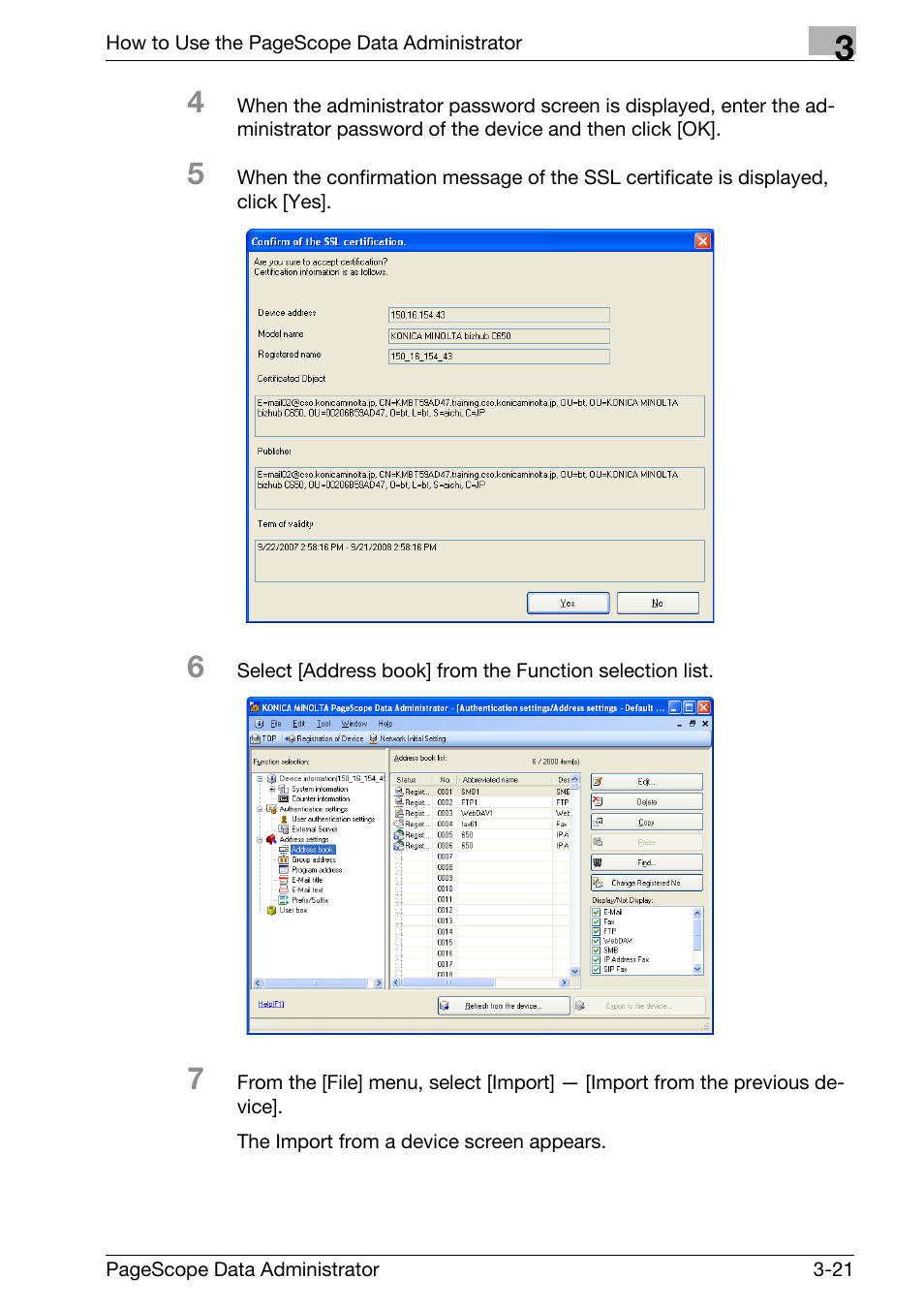Click No in the SSL certification dialog
924x1310 pixels.
(x=658, y=603)
